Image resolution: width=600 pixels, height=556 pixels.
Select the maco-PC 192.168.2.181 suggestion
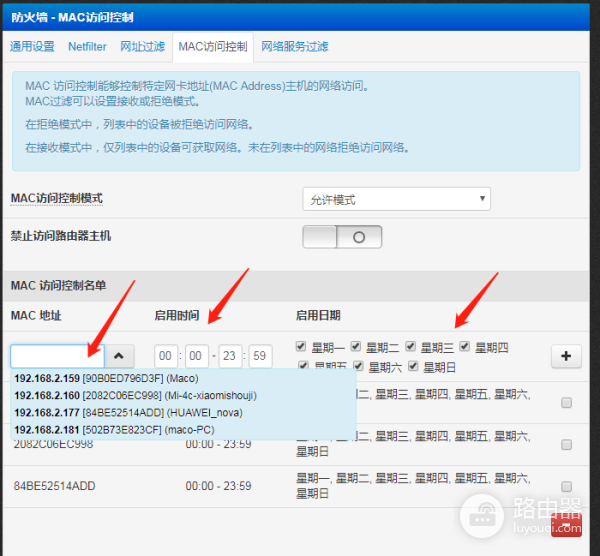(x=113, y=429)
